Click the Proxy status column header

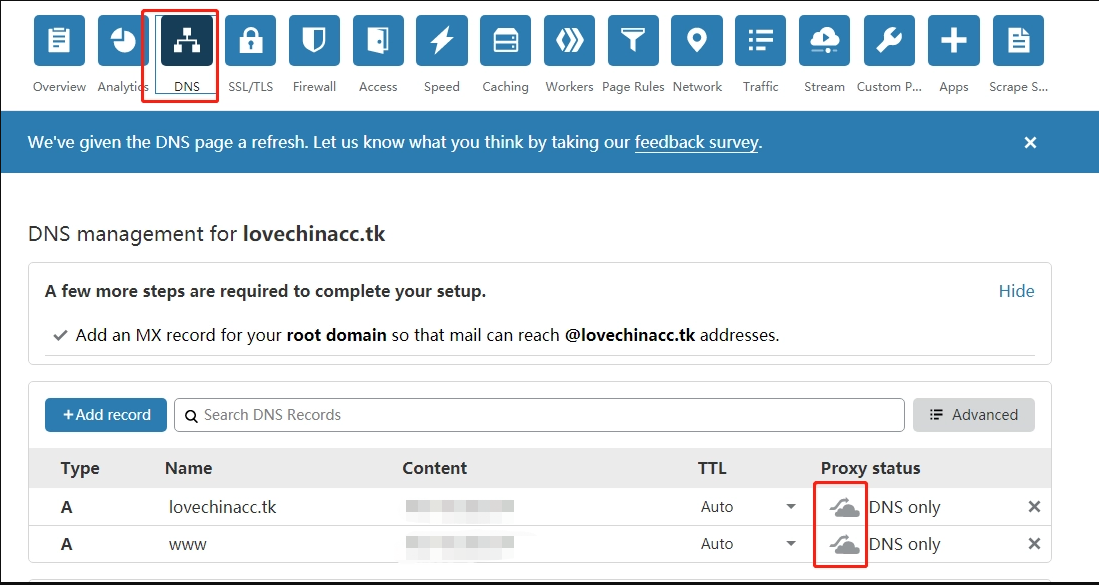pos(871,469)
